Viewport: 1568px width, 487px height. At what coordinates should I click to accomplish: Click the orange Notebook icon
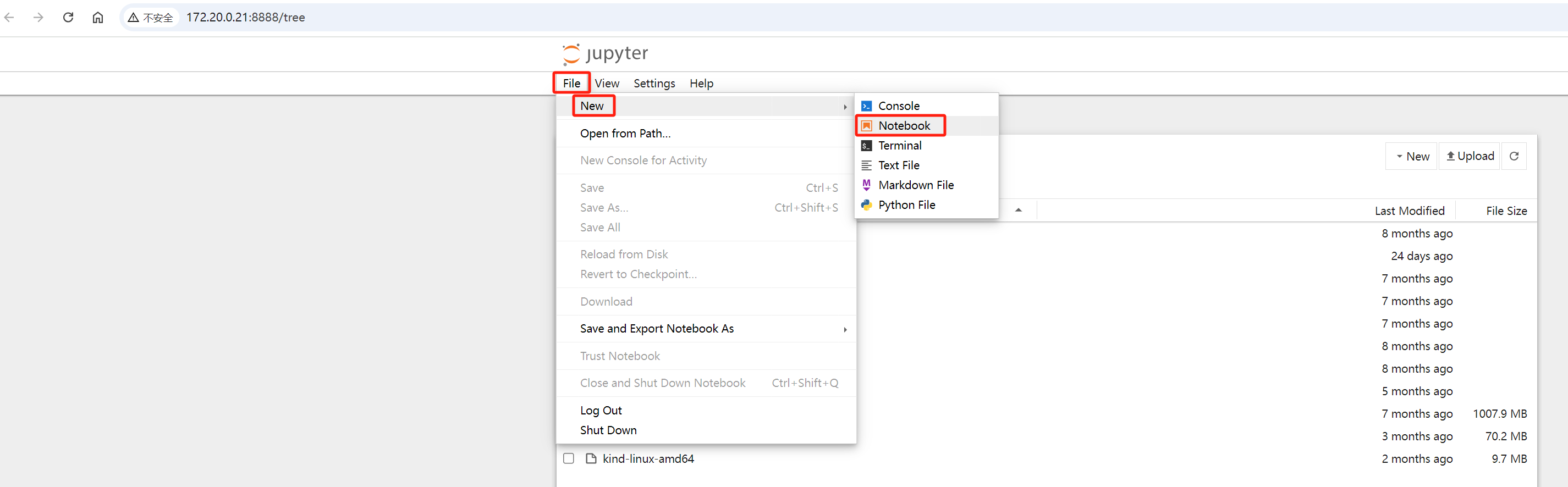866,126
